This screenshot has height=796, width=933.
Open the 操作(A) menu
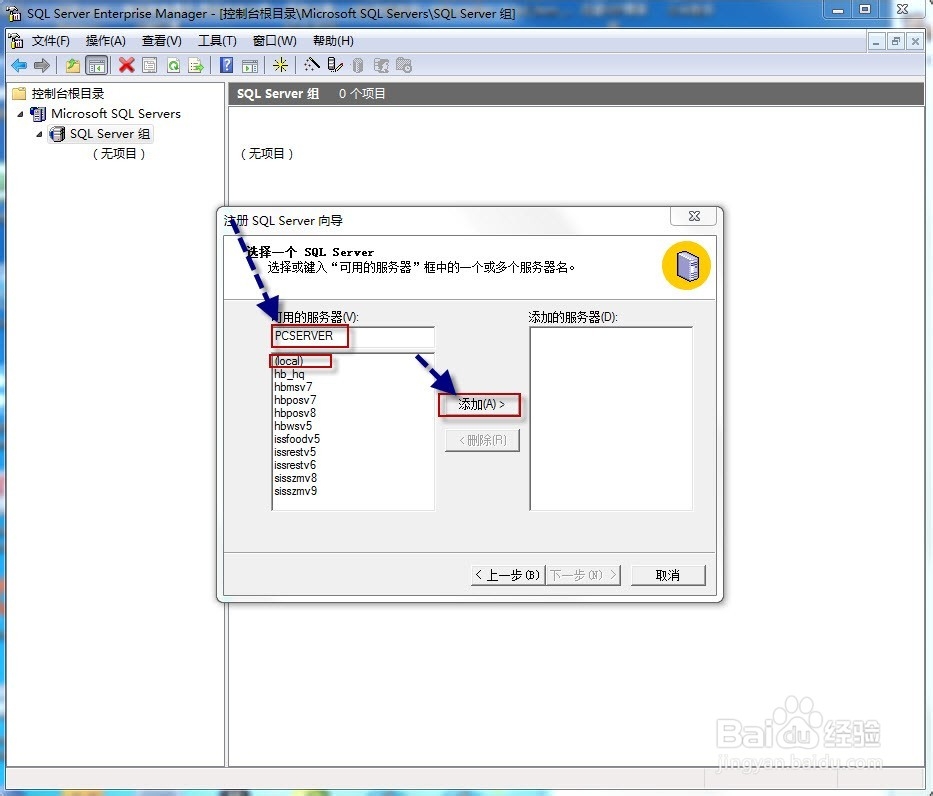pos(105,40)
